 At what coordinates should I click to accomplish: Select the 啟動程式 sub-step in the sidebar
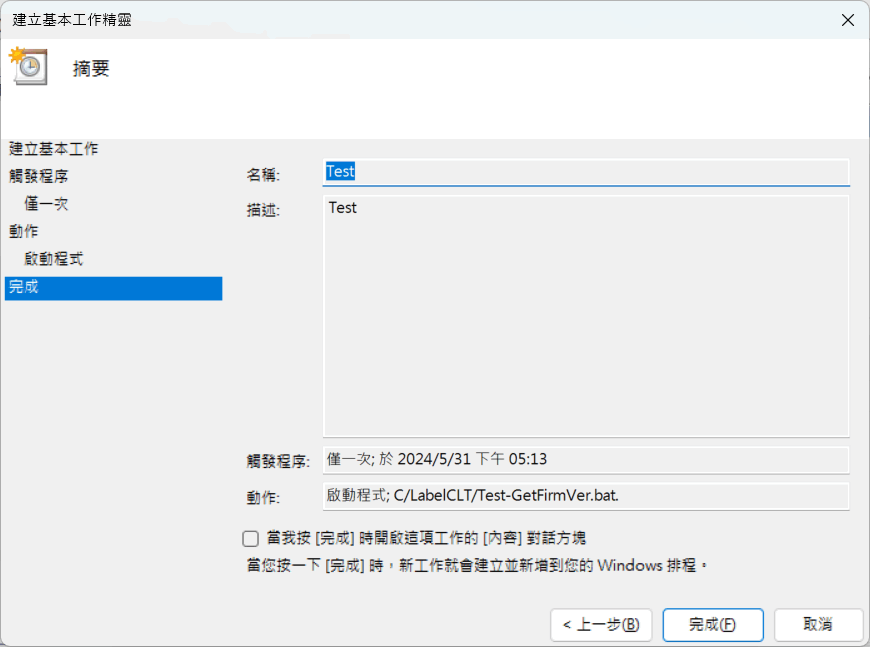[x=54, y=259]
